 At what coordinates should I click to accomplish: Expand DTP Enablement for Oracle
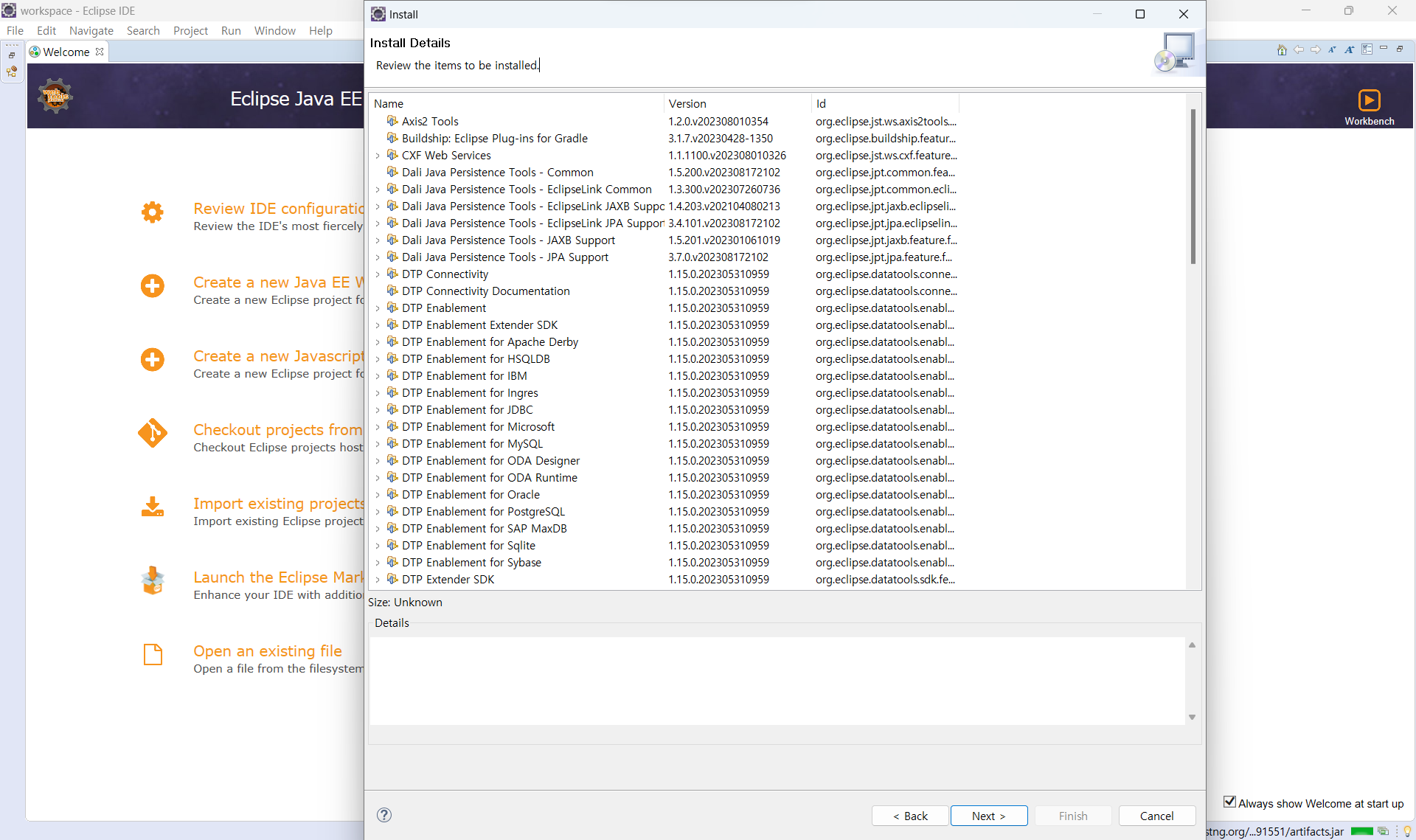378,495
